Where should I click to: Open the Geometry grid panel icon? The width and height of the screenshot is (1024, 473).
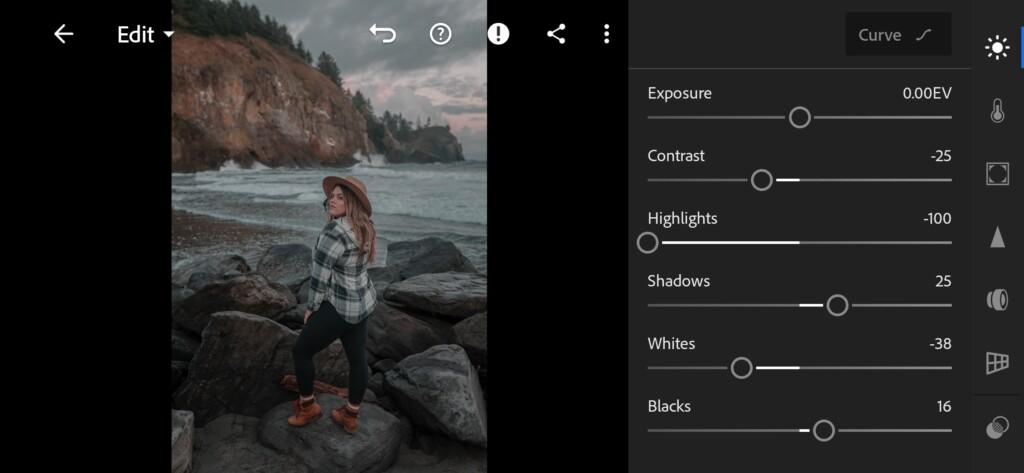coord(997,363)
